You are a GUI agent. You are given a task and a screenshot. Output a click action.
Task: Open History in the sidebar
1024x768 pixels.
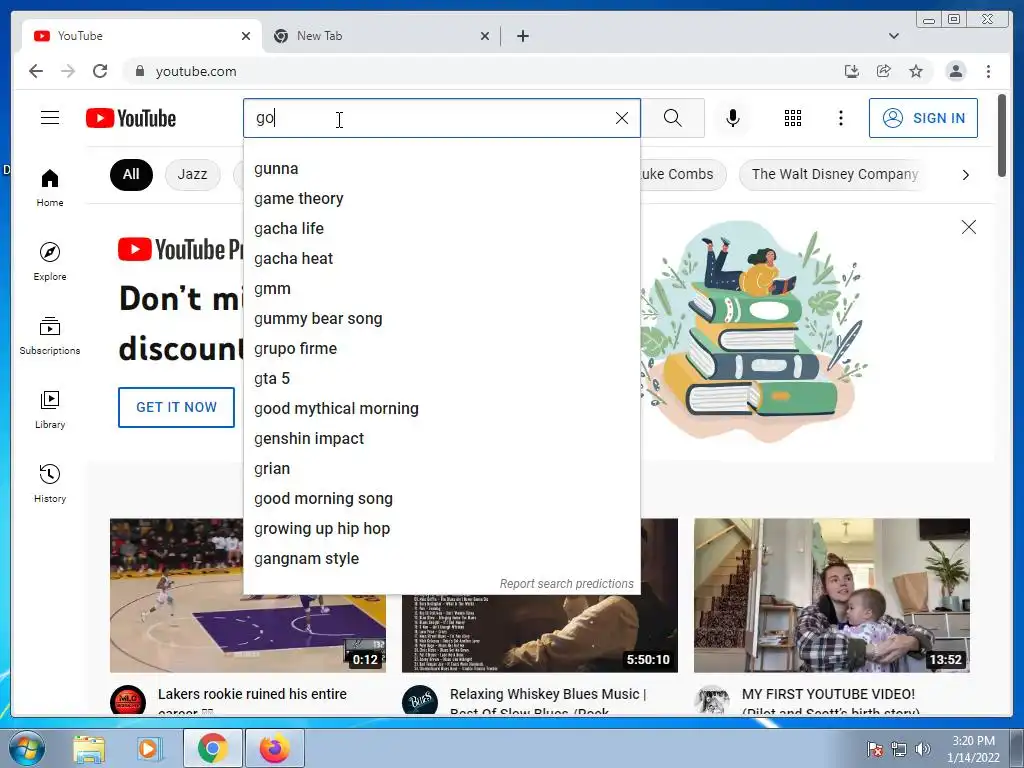click(50, 483)
